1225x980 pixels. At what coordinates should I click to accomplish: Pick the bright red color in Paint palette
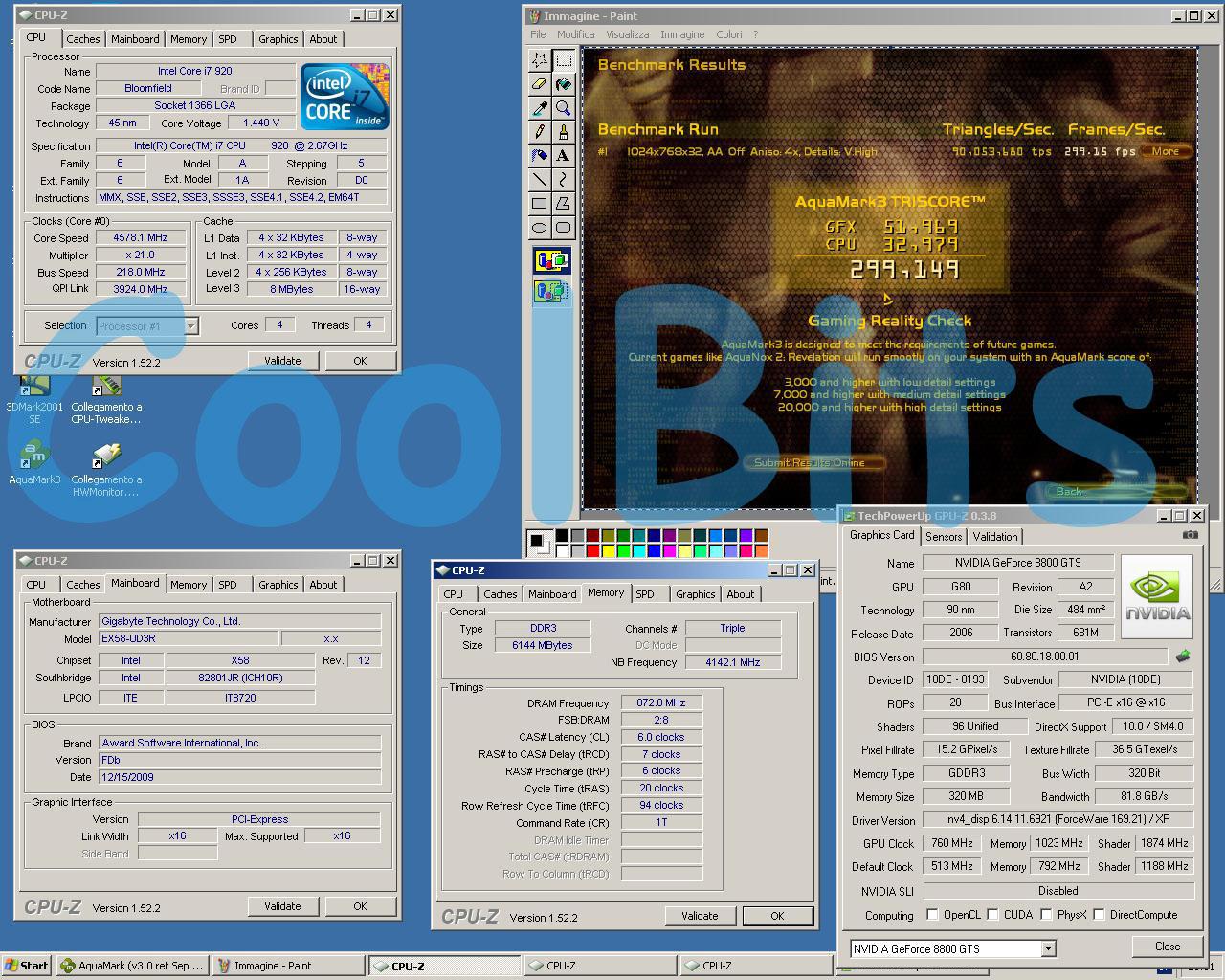point(593,550)
